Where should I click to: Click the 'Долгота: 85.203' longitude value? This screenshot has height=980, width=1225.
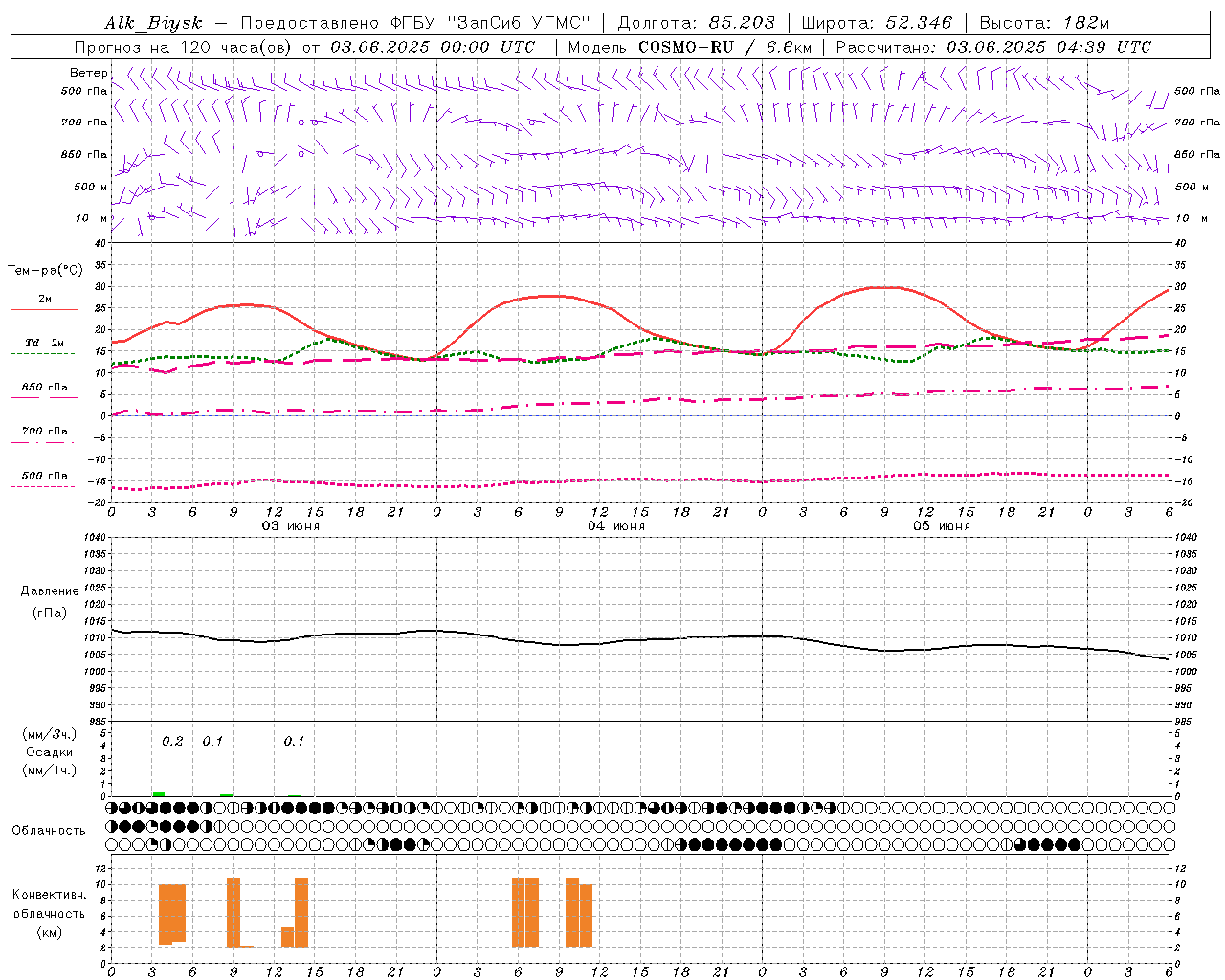click(x=697, y=23)
